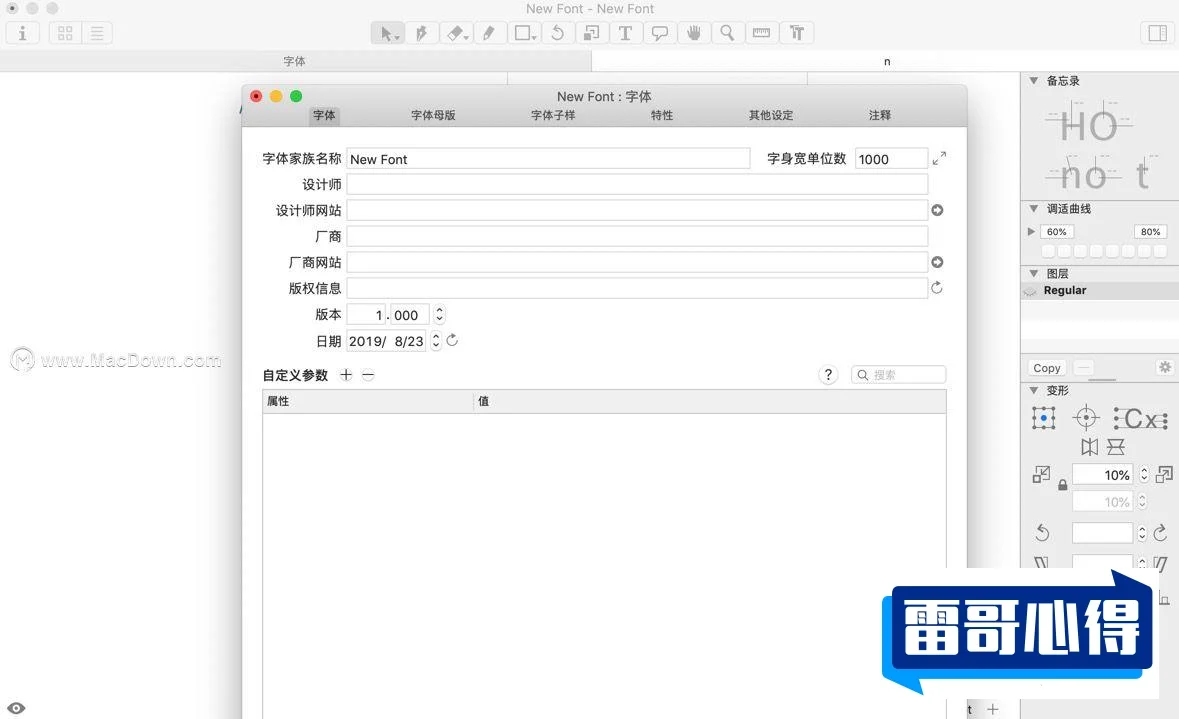This screenshot has height=719, width=1179.
Task: Select the 特性 tab
Action: click(x=662, y=115)
